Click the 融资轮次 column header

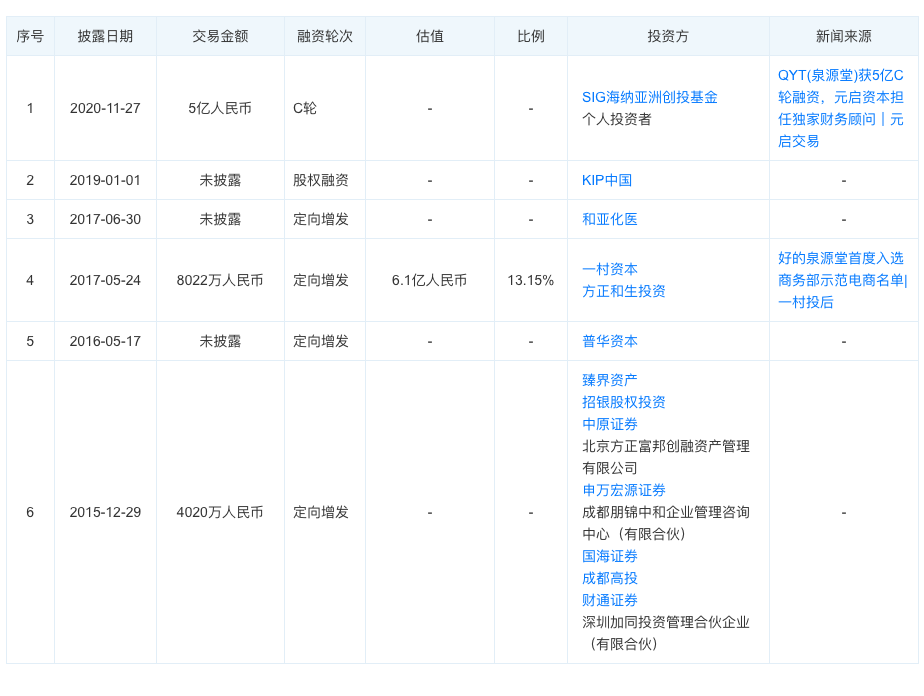click(x=325, y=37)
